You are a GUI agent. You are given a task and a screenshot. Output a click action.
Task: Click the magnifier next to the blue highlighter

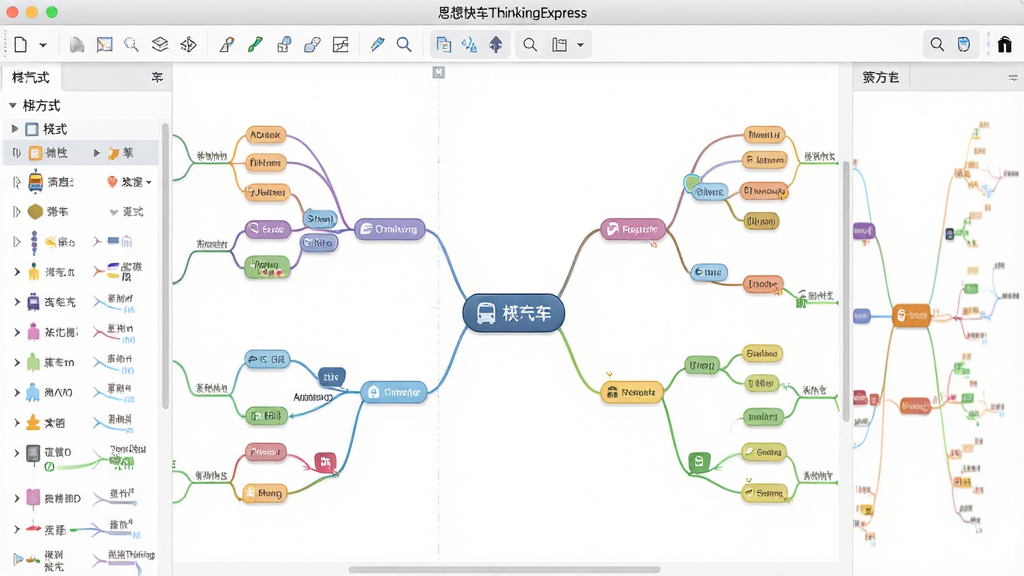404,44
